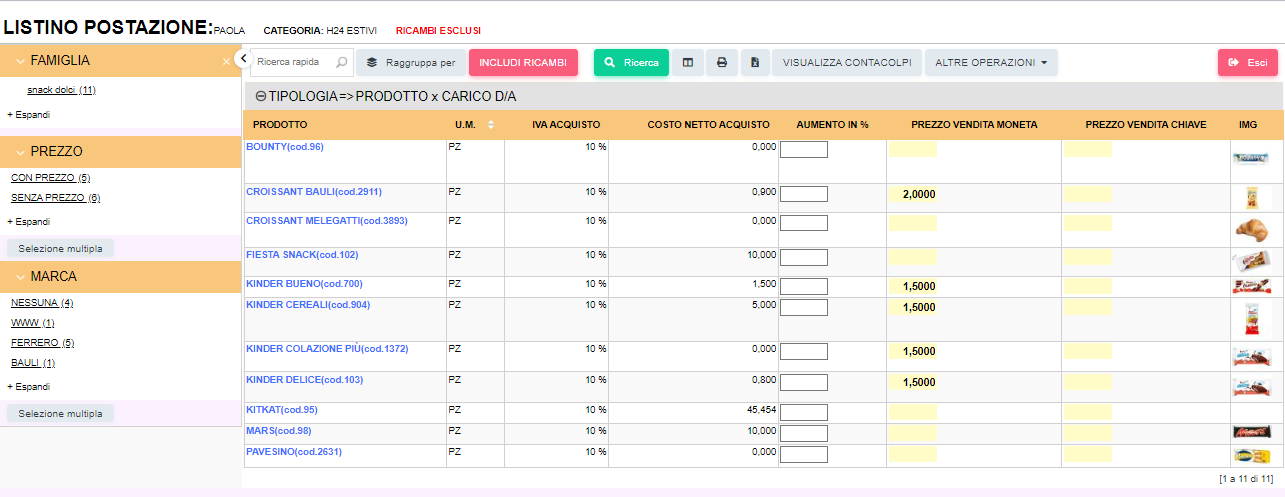Screen dimensions: 1285x497
Task: Collapse the PREZZO filter section
Action: coord(20,152)
